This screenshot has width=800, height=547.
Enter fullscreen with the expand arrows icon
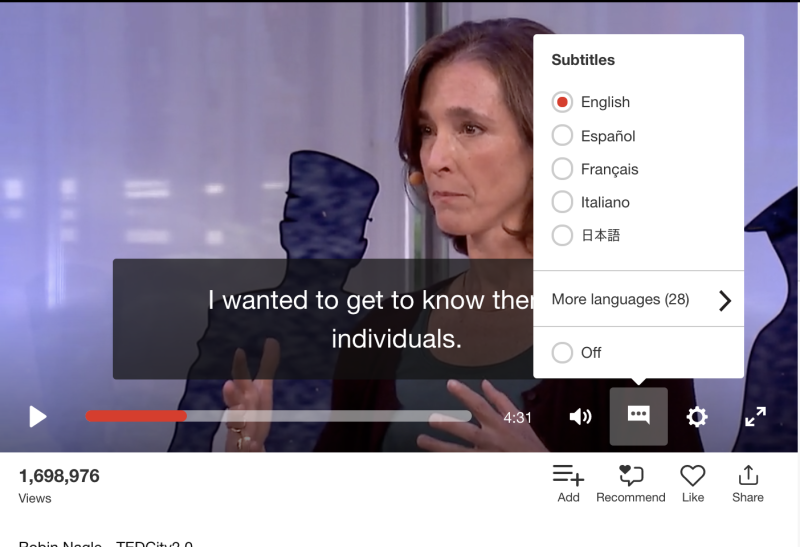[755, 416]
